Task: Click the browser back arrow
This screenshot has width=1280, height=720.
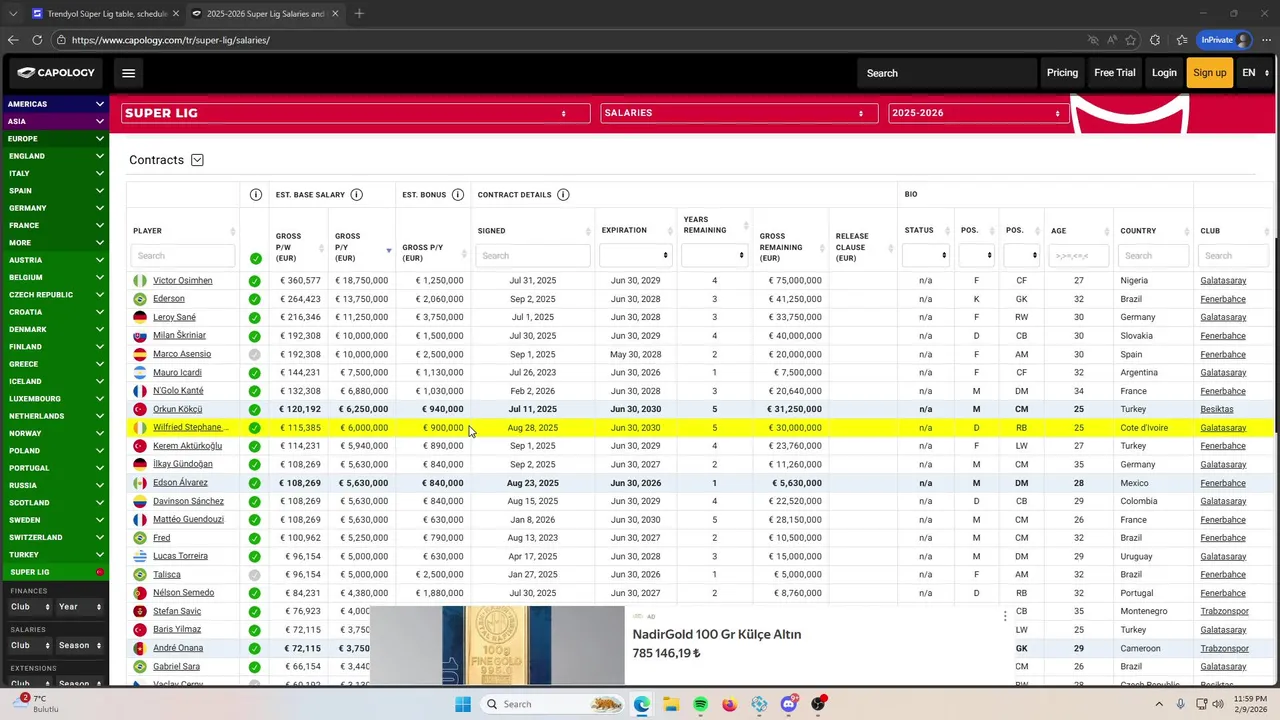Action: pyautogui.click(x=13, y=40)
